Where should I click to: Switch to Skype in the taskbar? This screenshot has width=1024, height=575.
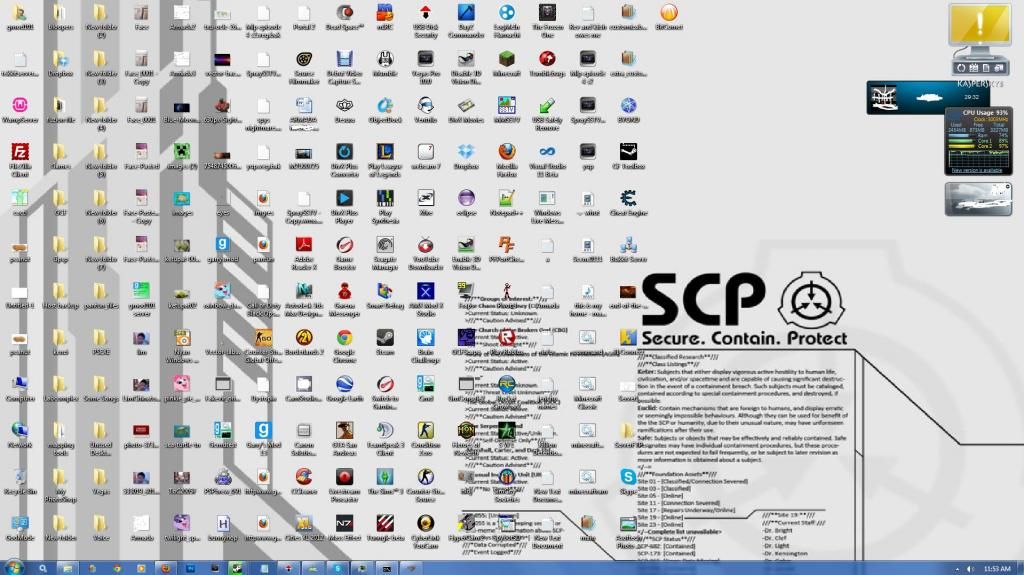pos(337,568)
